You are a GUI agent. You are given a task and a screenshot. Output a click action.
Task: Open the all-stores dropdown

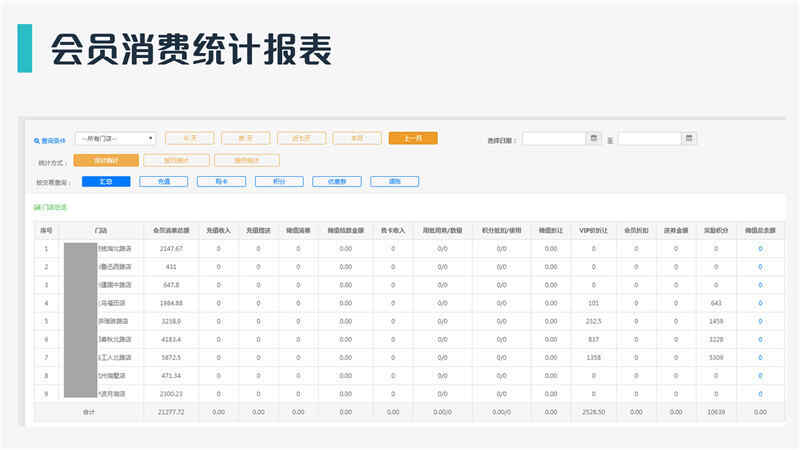115,138
